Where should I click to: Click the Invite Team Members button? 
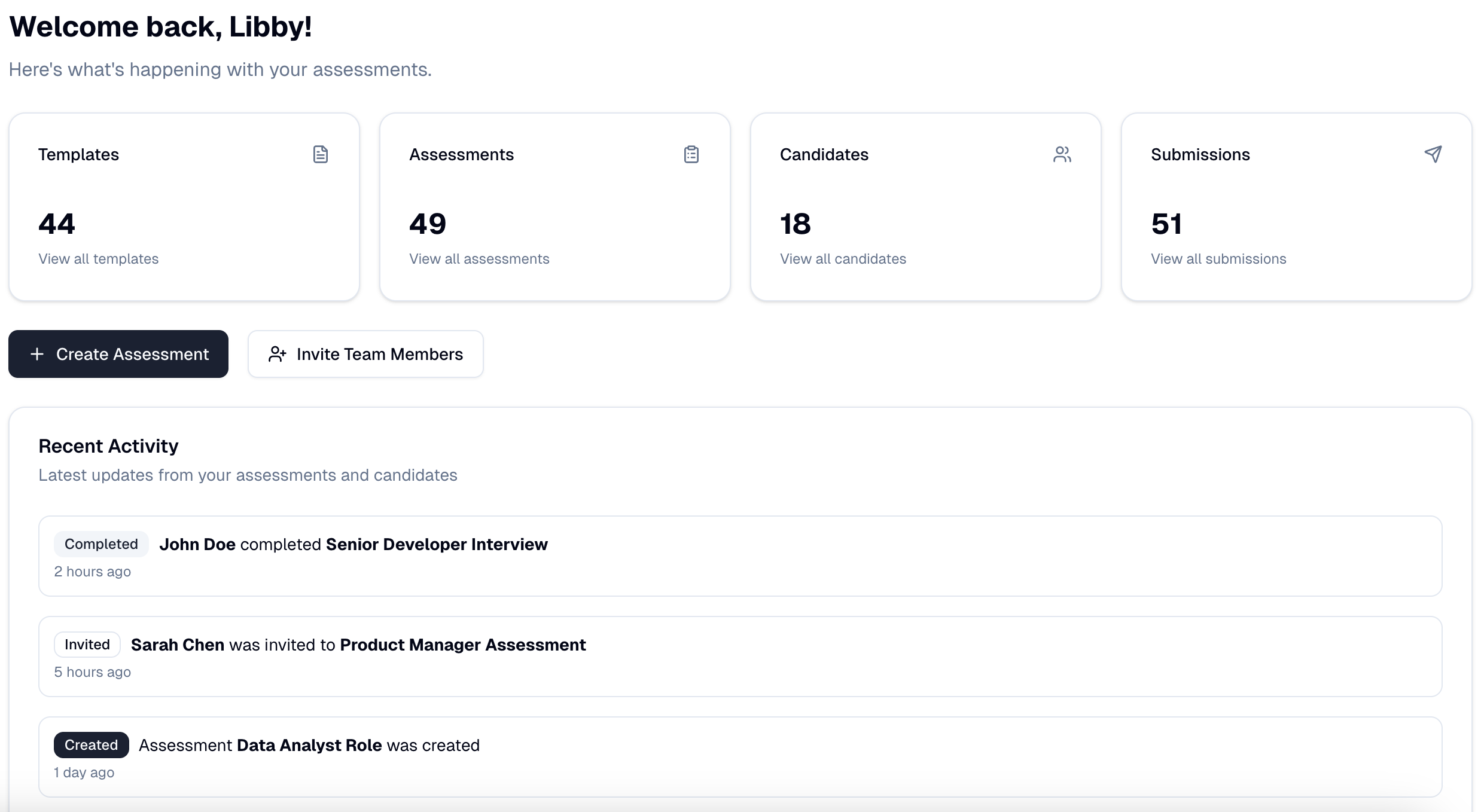tap(365, 354)
